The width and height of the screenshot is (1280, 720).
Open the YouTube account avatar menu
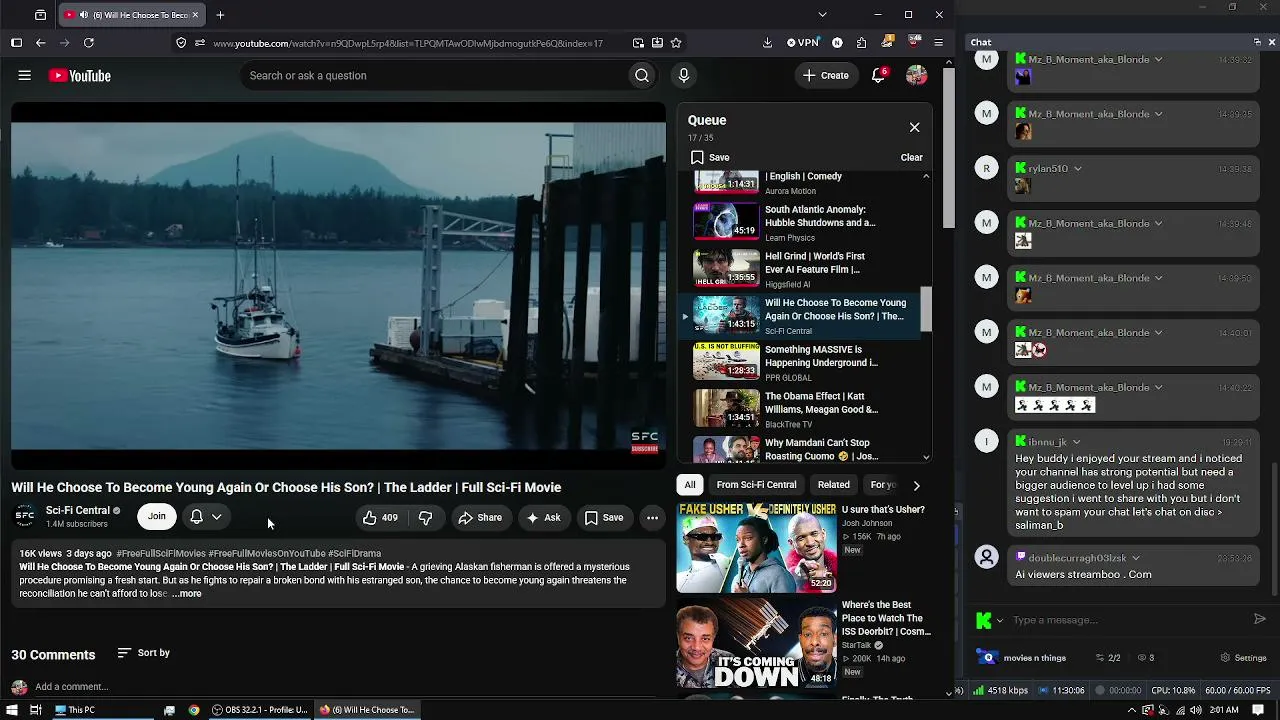916,75
